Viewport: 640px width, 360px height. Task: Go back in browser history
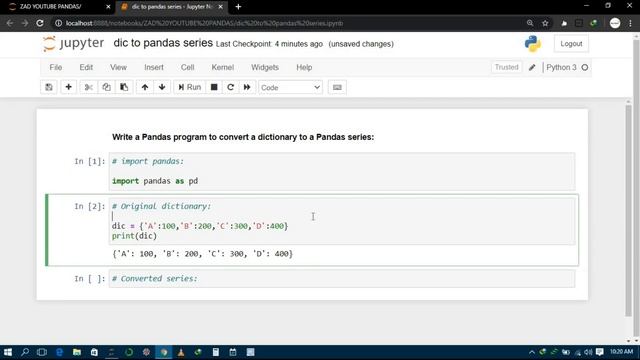tap(10, 23)
